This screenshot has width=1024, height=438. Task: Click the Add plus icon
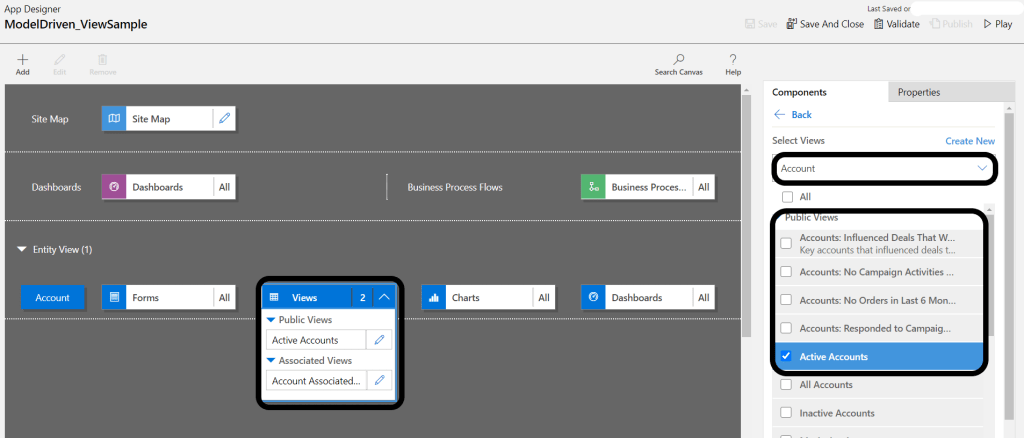click(22, 60)
